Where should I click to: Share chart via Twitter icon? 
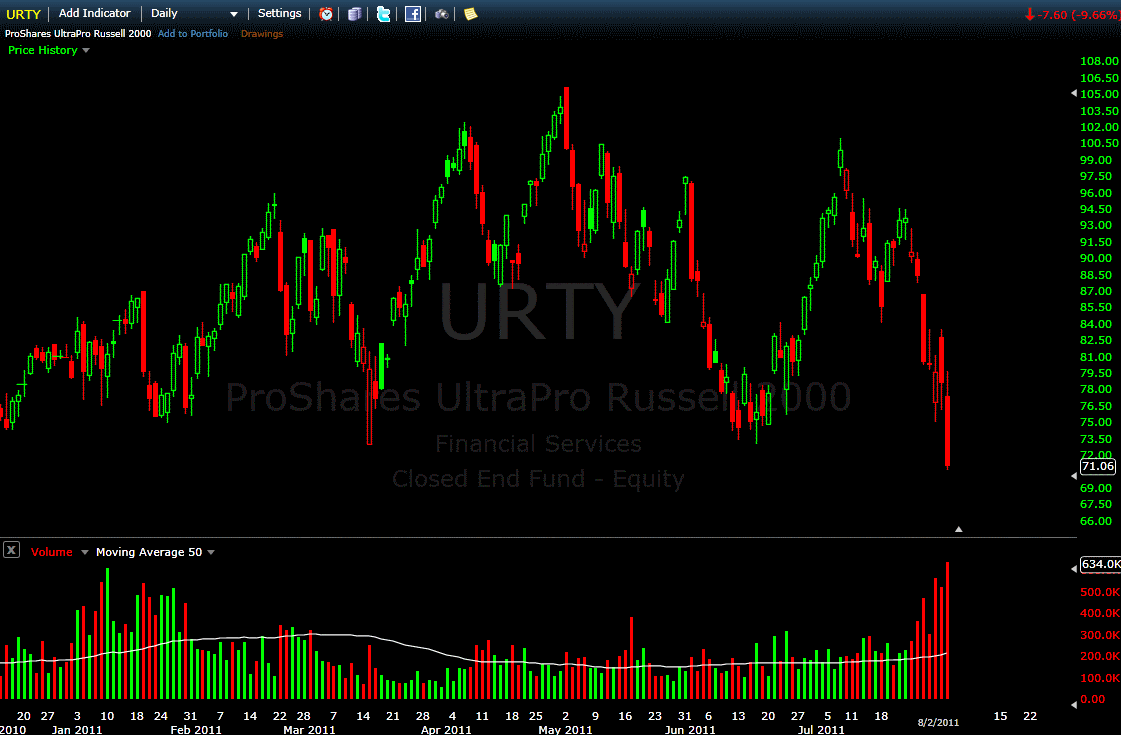click(x=383, y=14)
